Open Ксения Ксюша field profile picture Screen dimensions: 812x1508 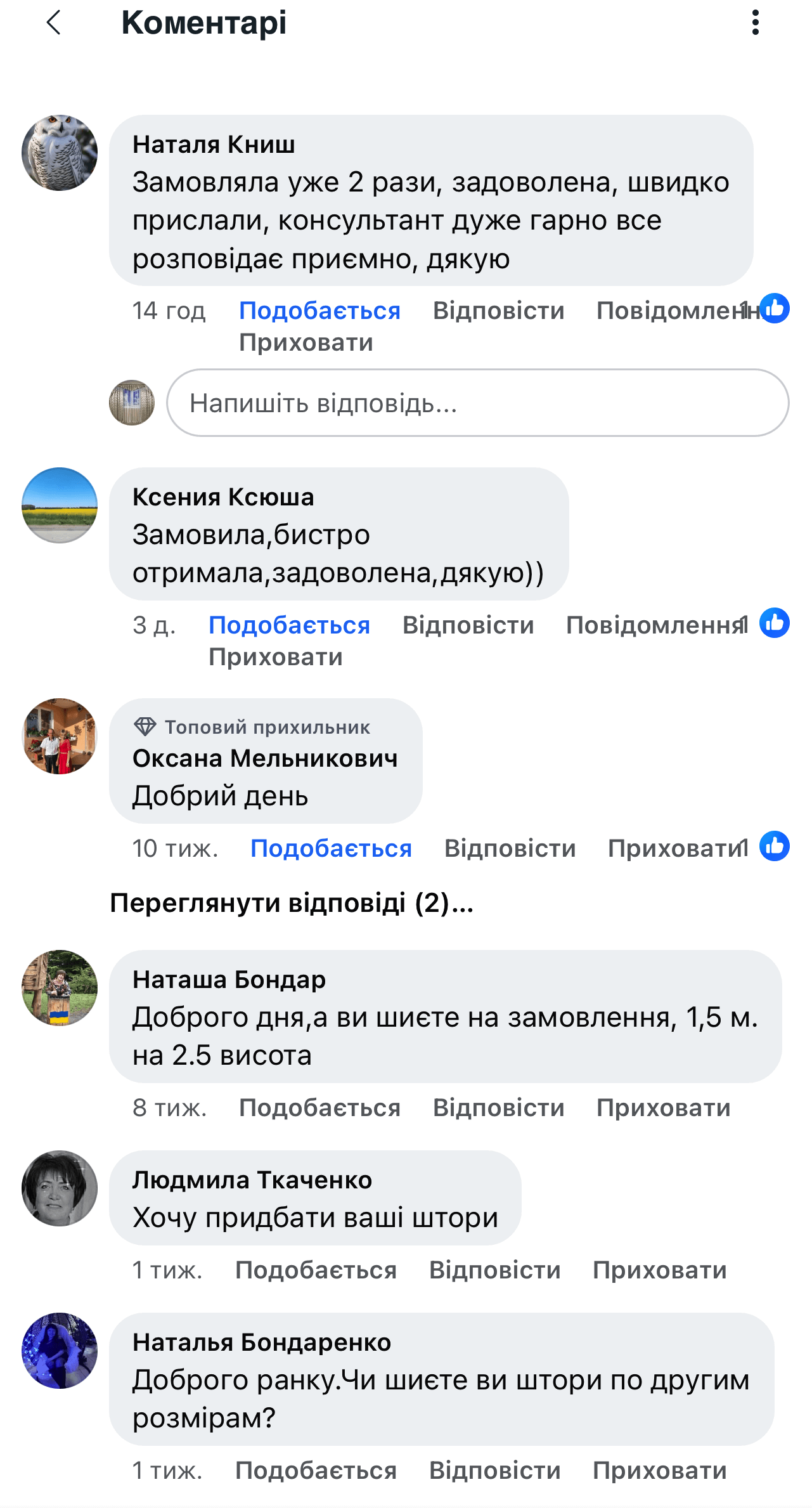point(60,505)
